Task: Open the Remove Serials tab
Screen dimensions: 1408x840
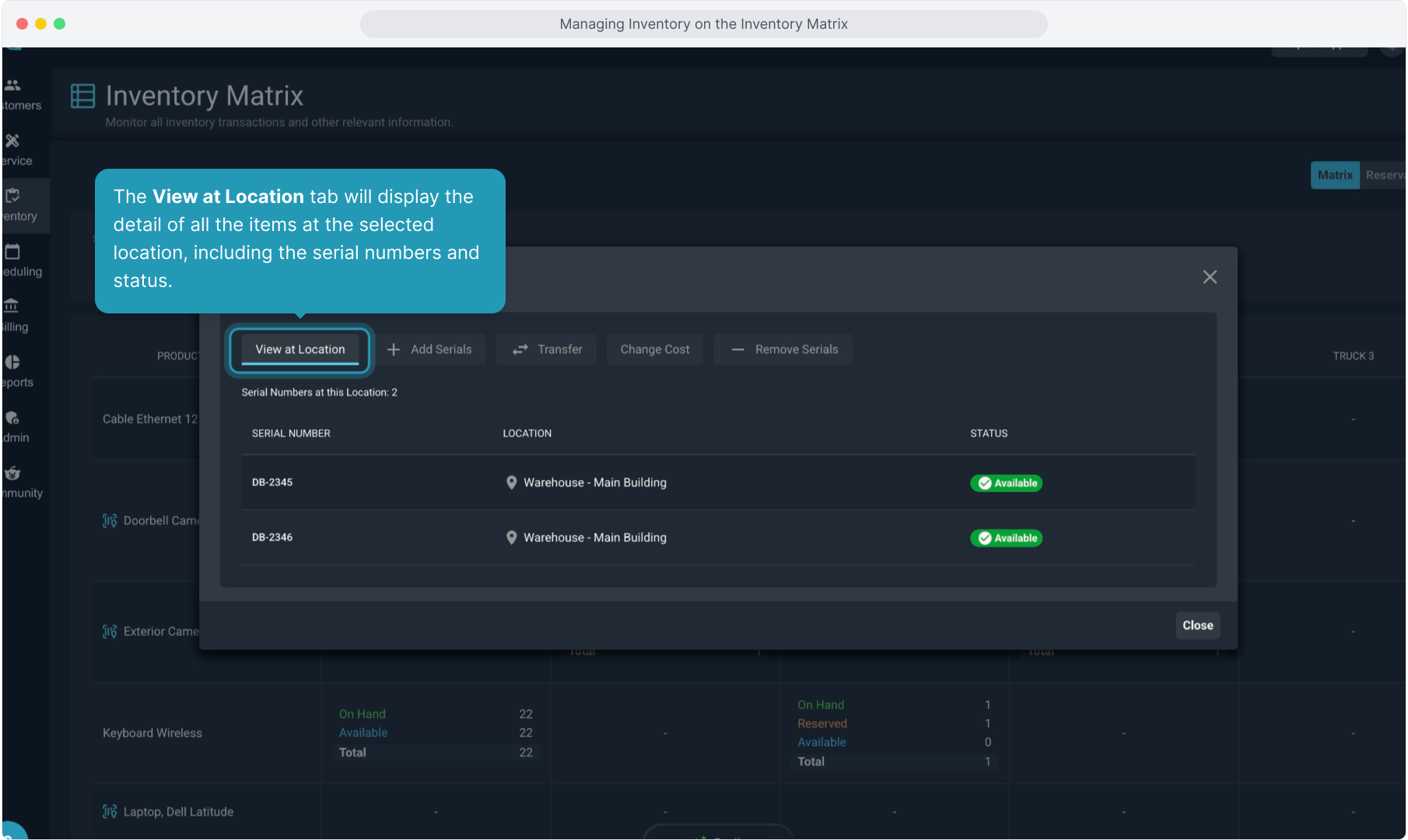Action: coord(784,349)
